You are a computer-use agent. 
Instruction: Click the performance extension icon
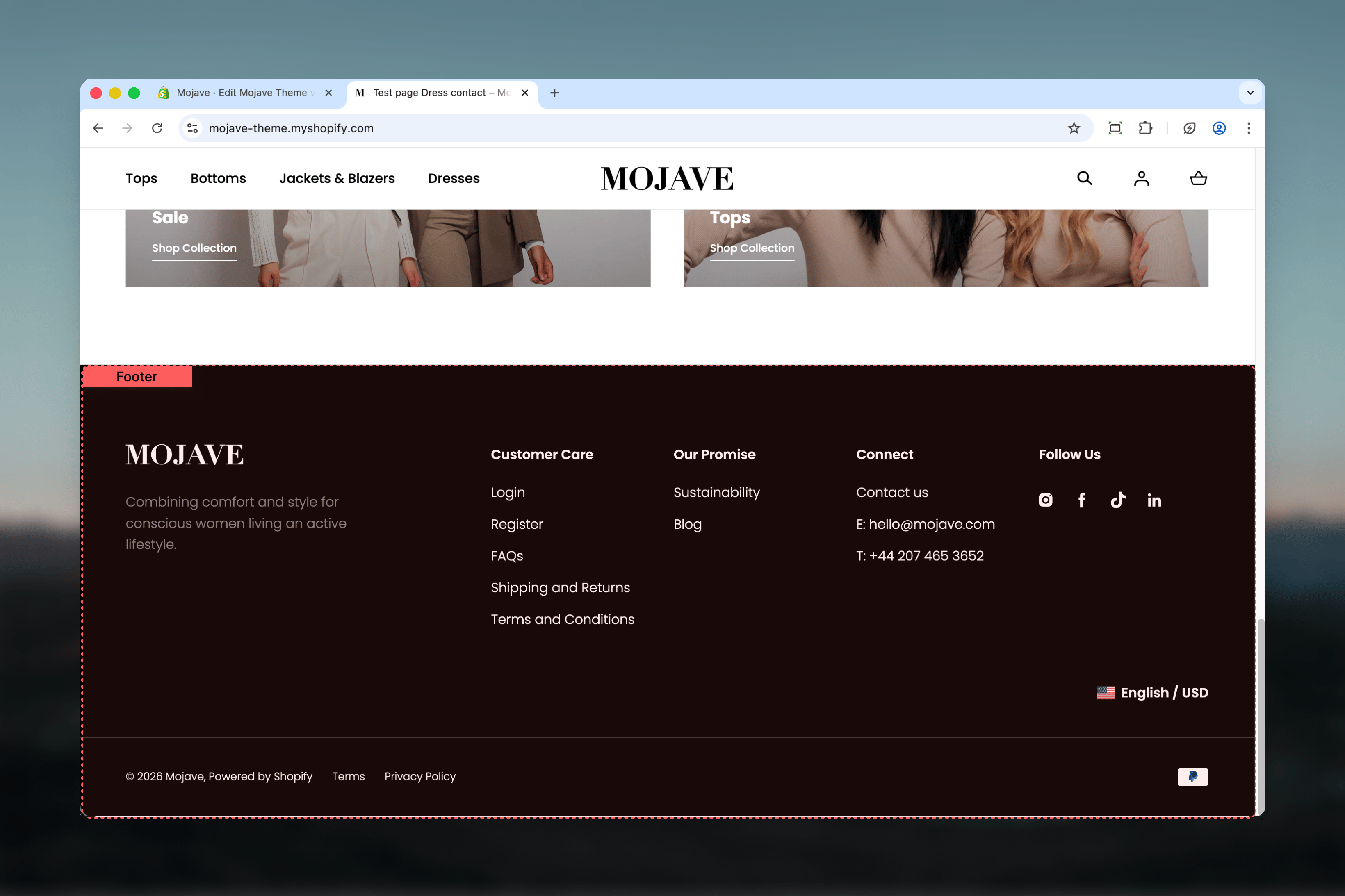pos(1190,128)
